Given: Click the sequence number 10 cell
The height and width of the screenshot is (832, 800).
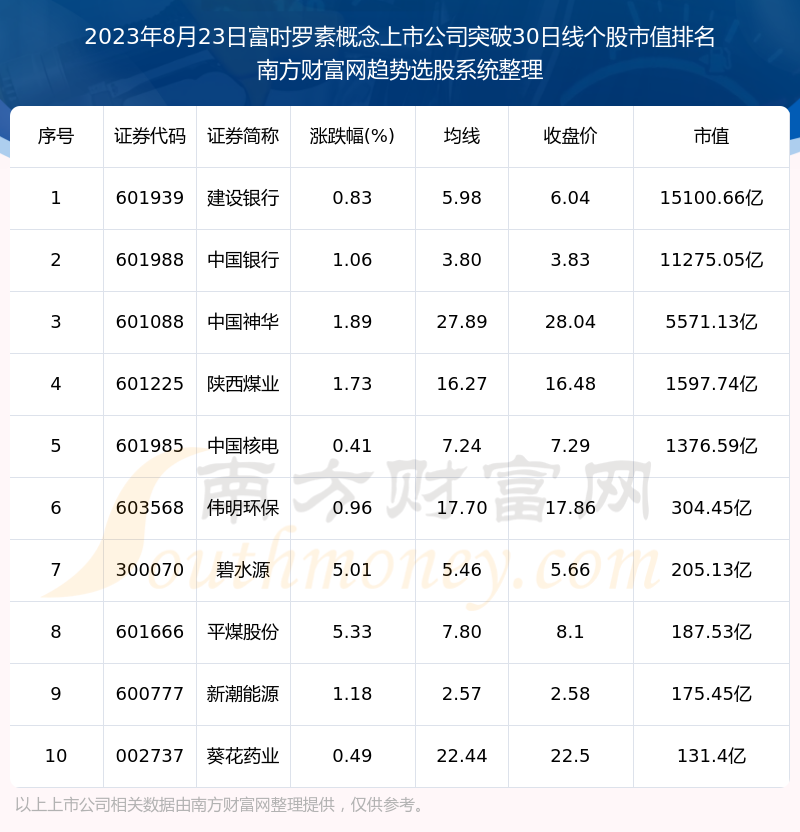Looking at the screenshot, I should (x=56, y=757).
